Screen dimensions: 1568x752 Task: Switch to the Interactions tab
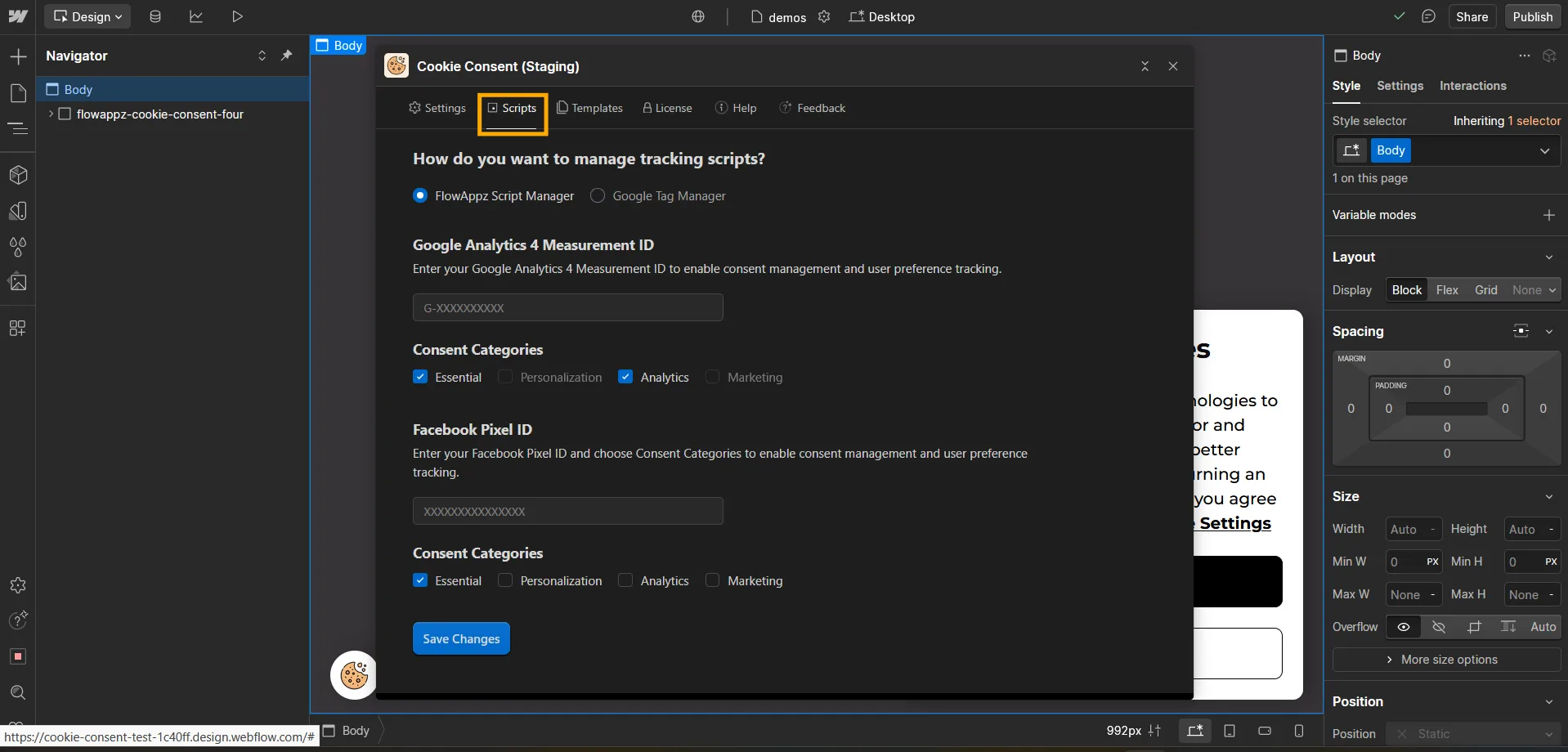[1472, 86]
